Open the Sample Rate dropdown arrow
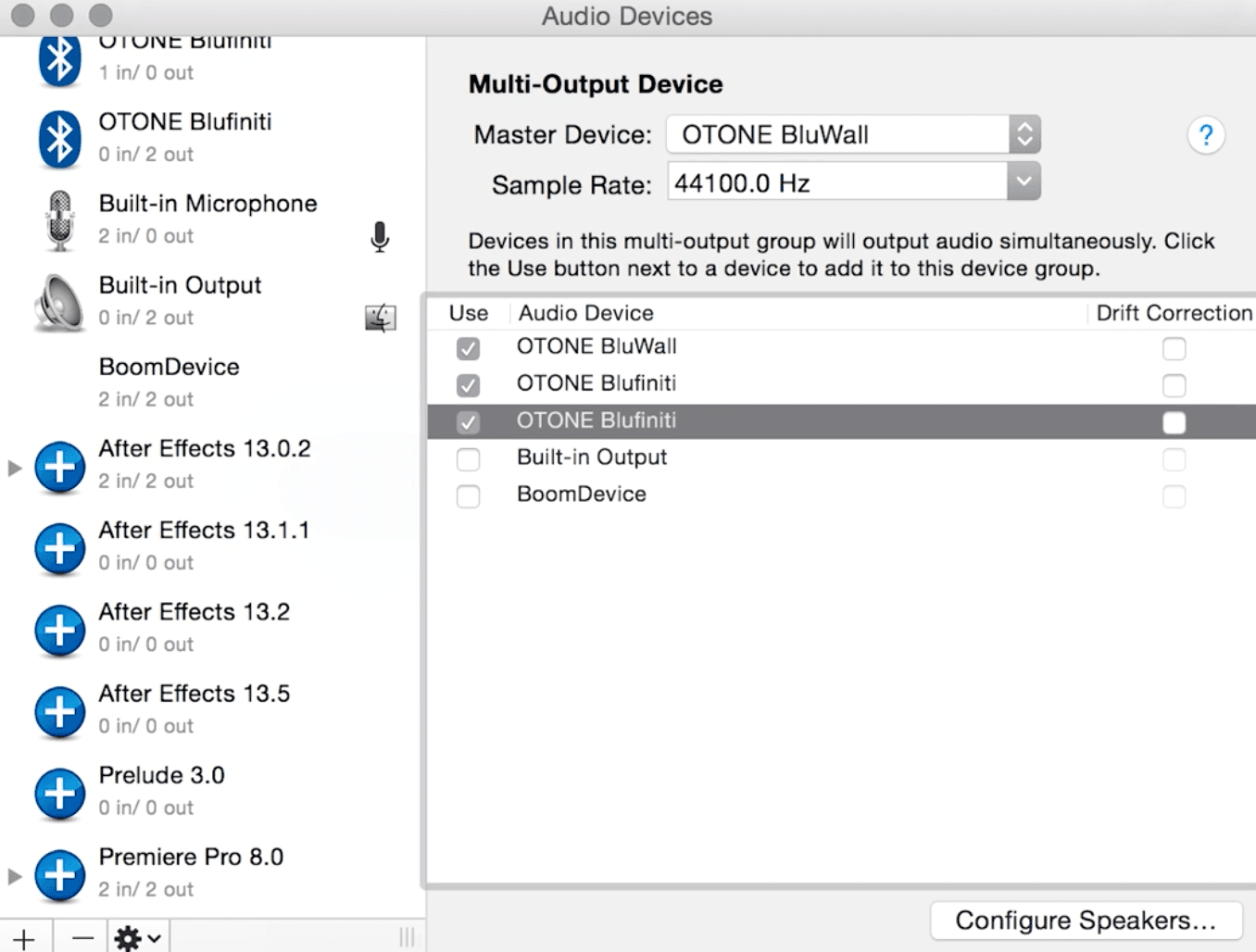The width and height of the screenshot is (1256, 952). 1024,182
